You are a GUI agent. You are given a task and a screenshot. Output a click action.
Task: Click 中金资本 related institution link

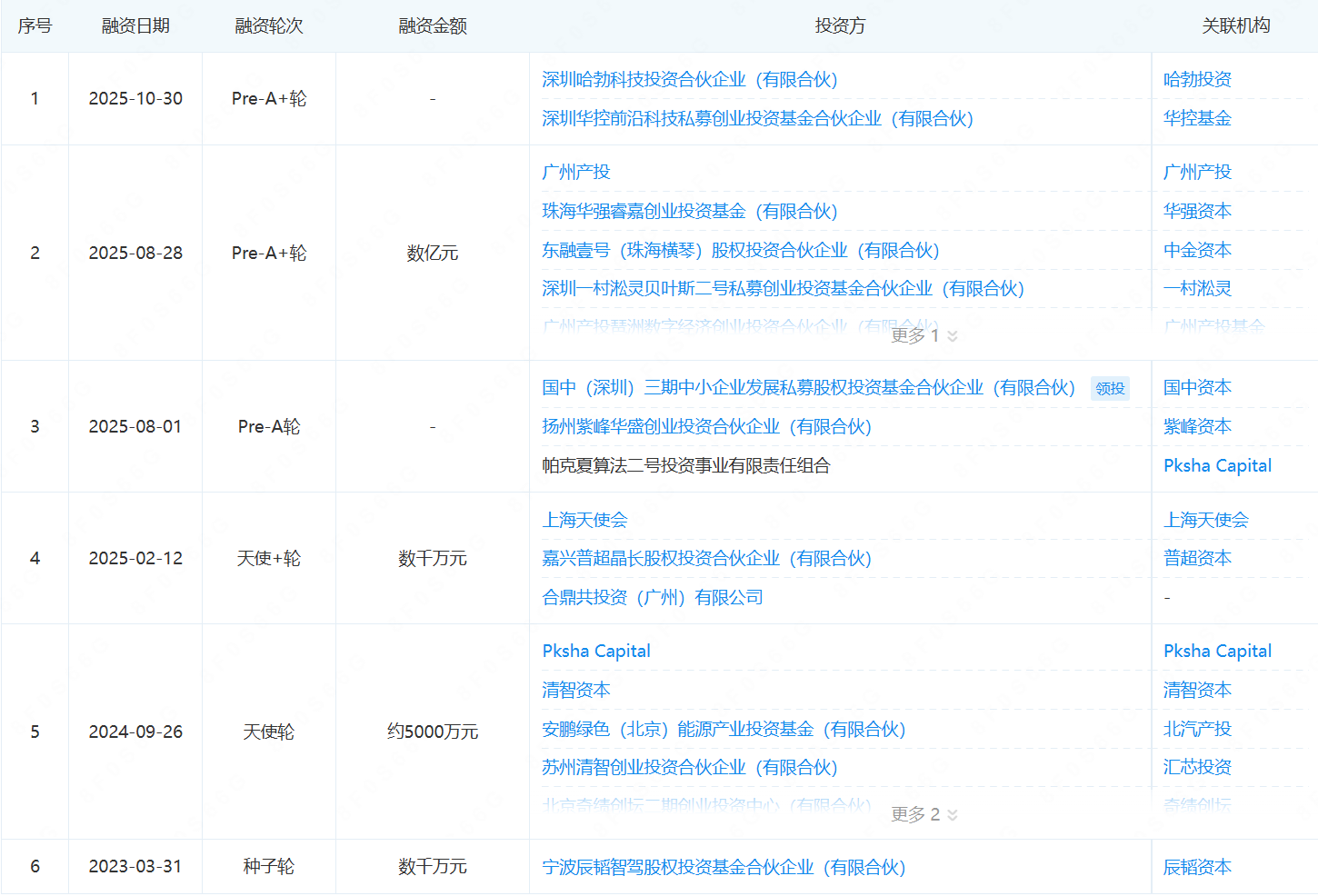pyautogui.click(x=1197, y=251)
